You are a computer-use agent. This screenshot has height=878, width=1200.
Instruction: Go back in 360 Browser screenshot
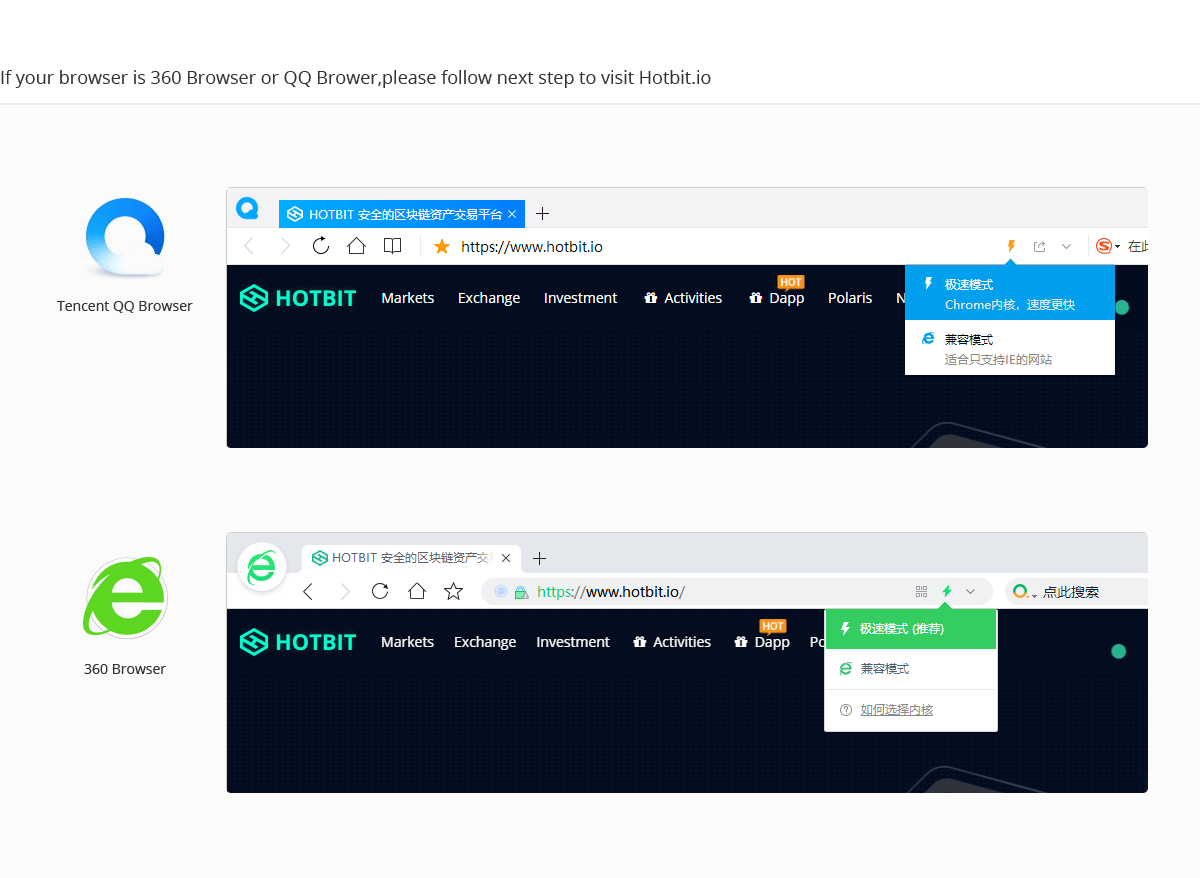point(308,591)
